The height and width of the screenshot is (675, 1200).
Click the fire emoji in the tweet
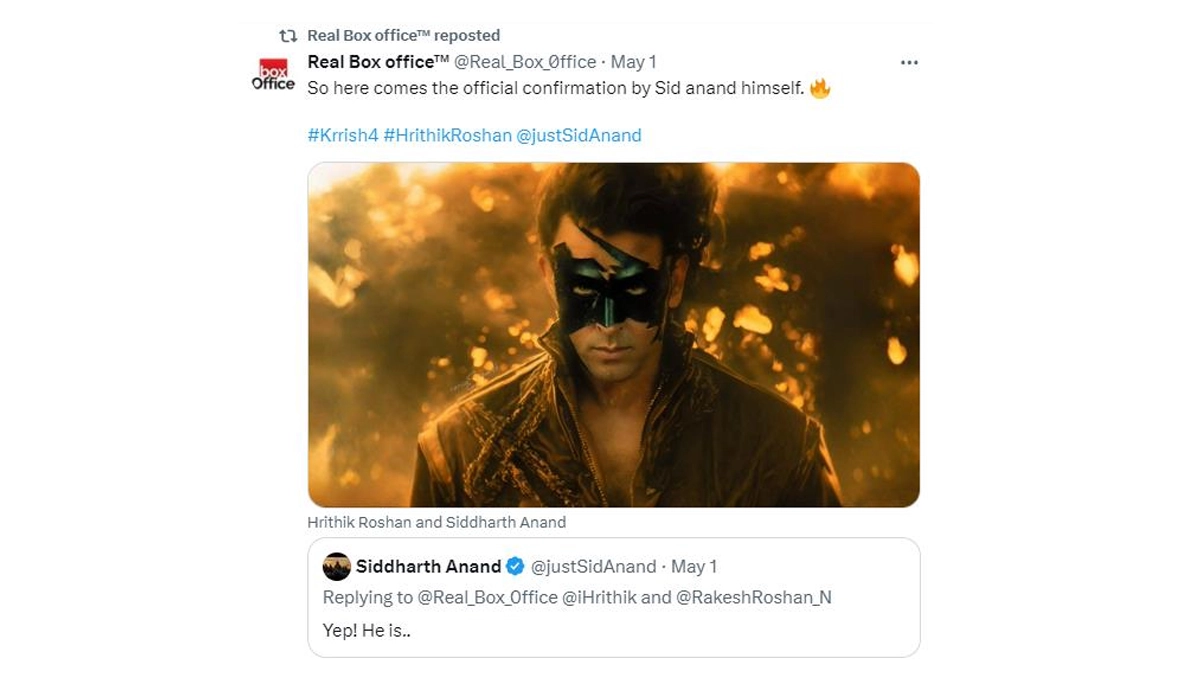[x=820, y=88]
